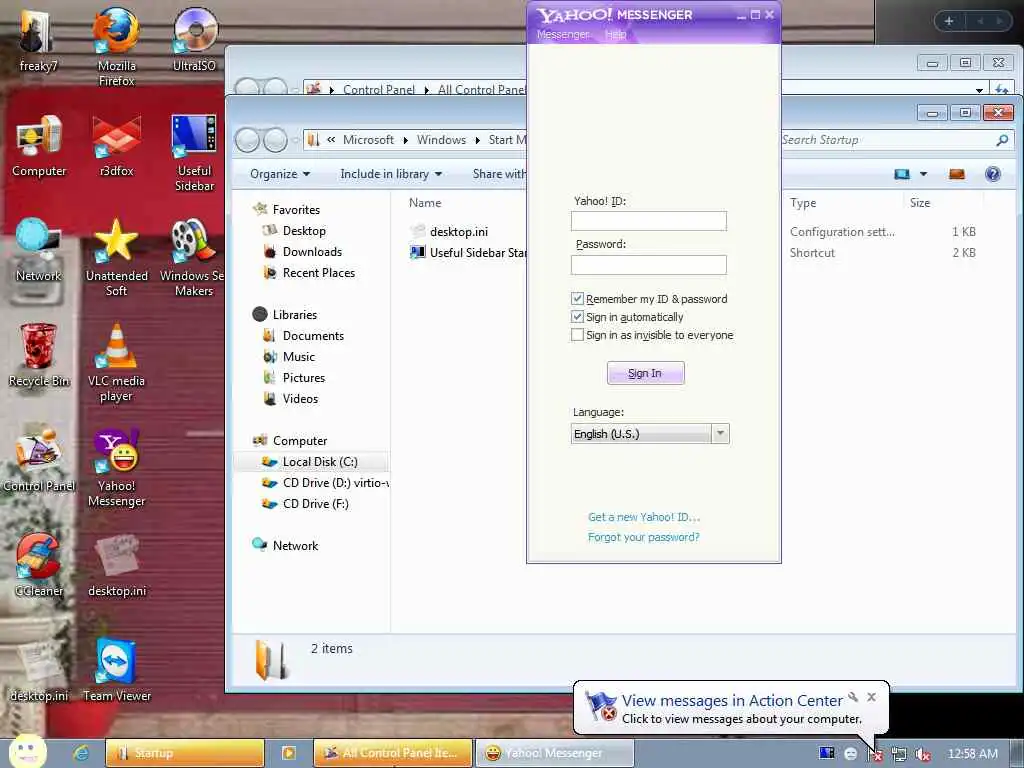1024x768 pixels.
Task: Click the search magnifier in Search Startup box
Action: click(x=1002, y=140)
